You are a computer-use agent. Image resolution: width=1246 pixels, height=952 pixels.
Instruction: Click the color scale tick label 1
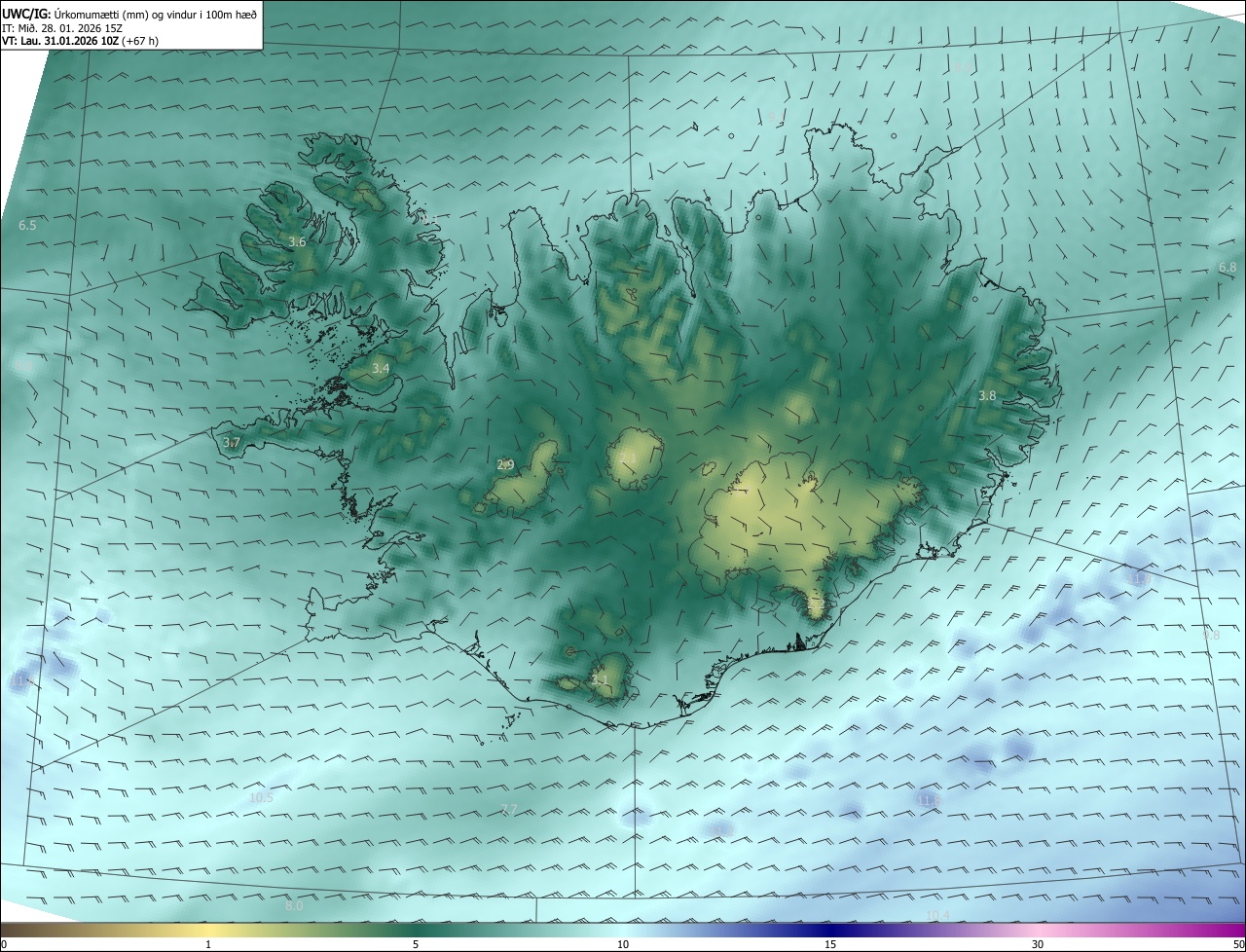pos(208,944)
